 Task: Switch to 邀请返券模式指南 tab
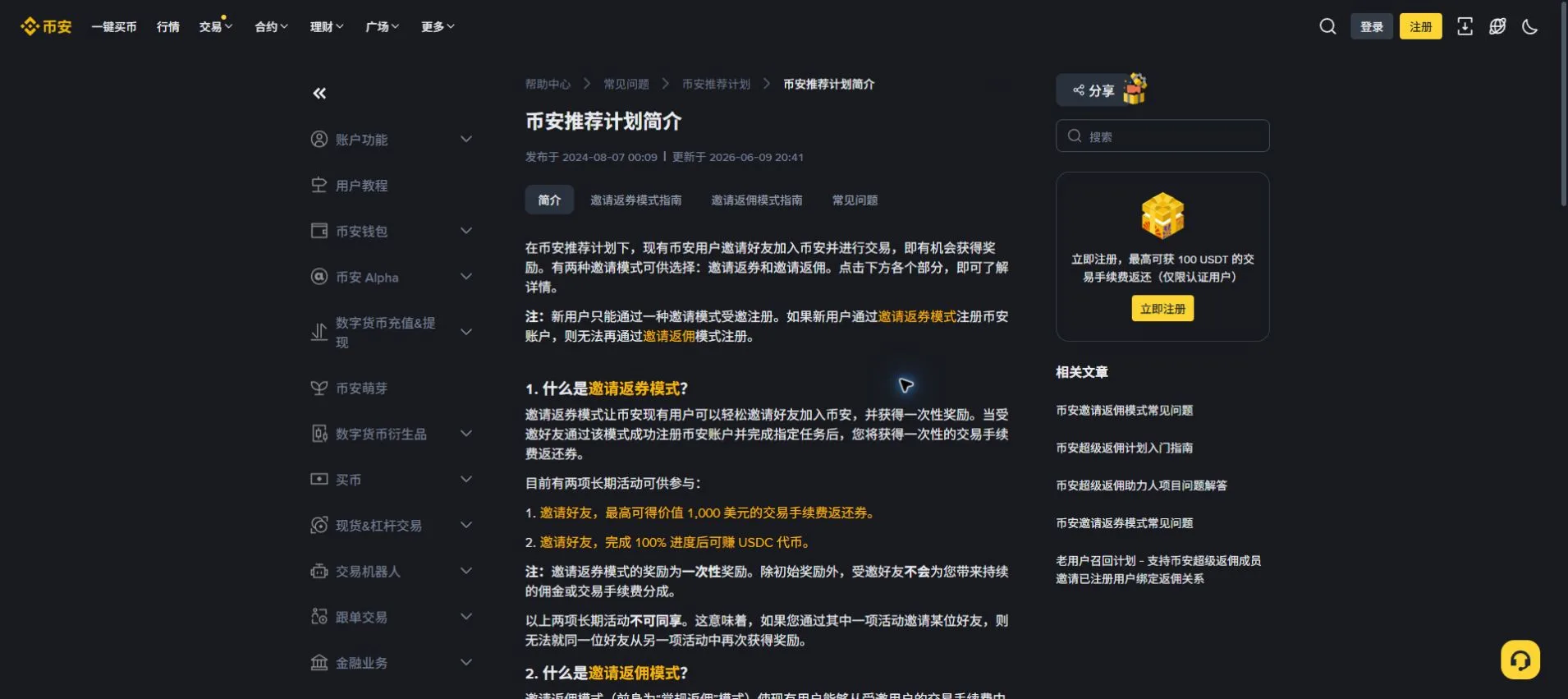[636, 200]
